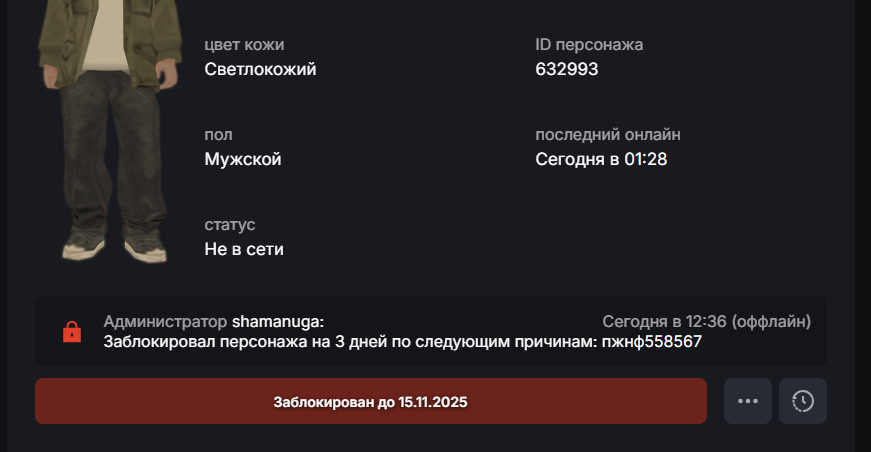Click the ban reason code пжнф558567
The height and width of the screenshot is (452, 871).
pyautogui.click(x=651, y=341)
